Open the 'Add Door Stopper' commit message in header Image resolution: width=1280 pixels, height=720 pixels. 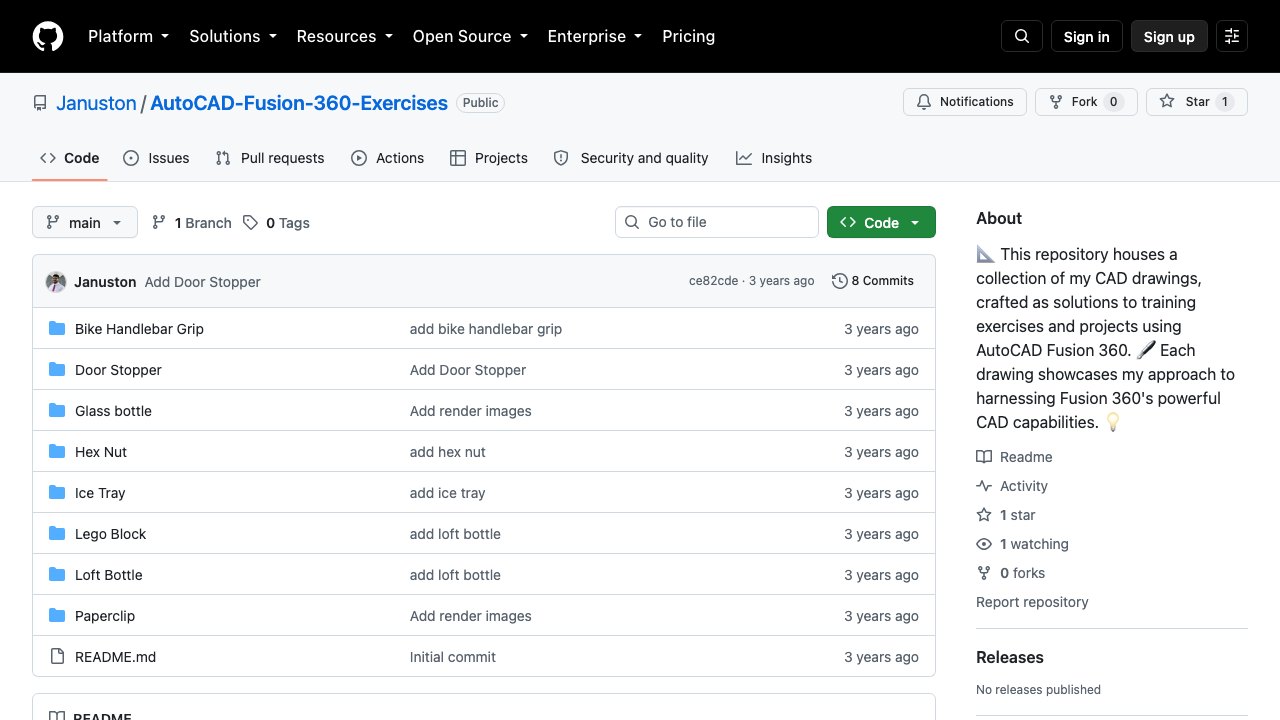(x=203, y=282)
